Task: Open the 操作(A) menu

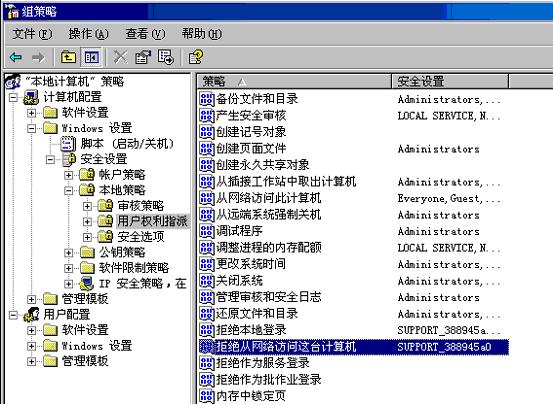Action: tap(89, 34)
